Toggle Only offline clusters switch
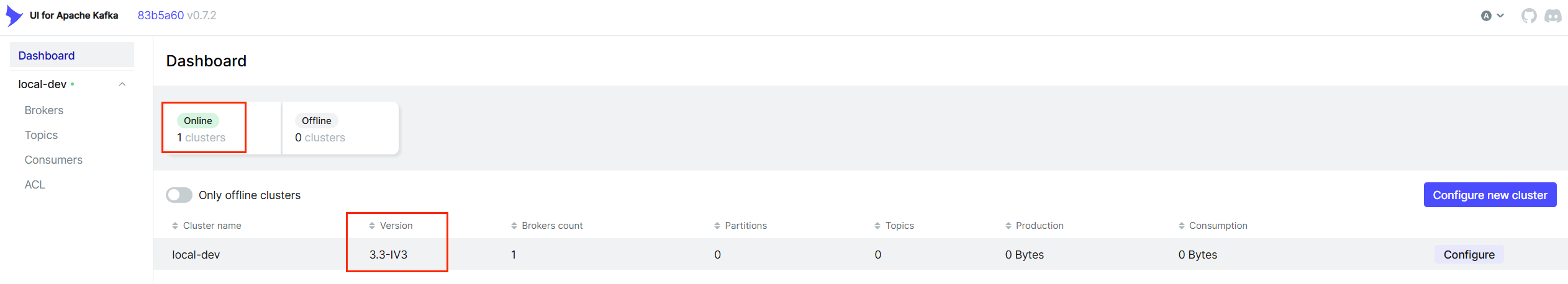Viewport: 1568px width, 284px height. tap(179, 195)
